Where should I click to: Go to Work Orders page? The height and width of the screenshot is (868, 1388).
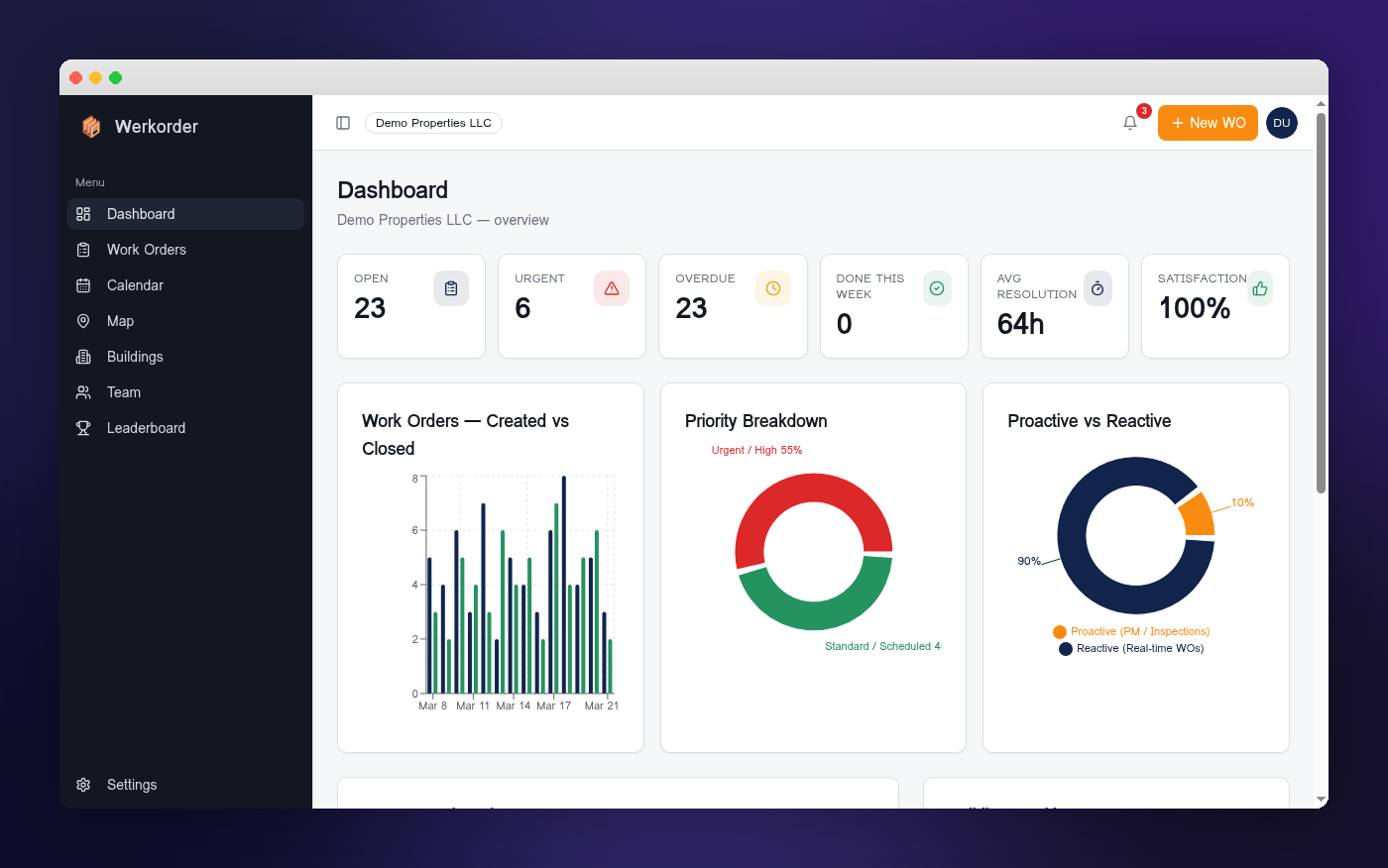point(185,250)
